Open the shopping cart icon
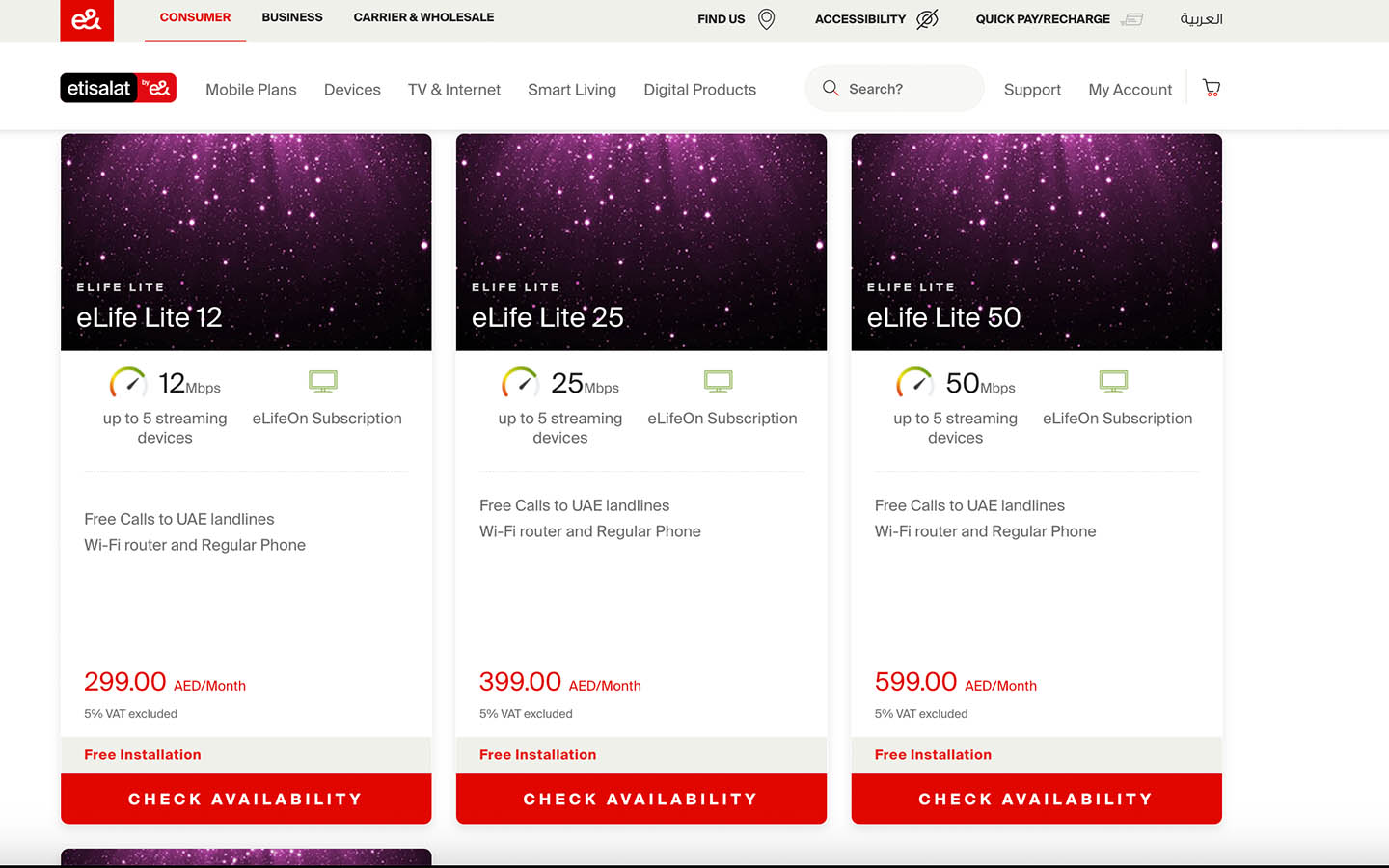1389x868 pixels. pos(1212,87)
